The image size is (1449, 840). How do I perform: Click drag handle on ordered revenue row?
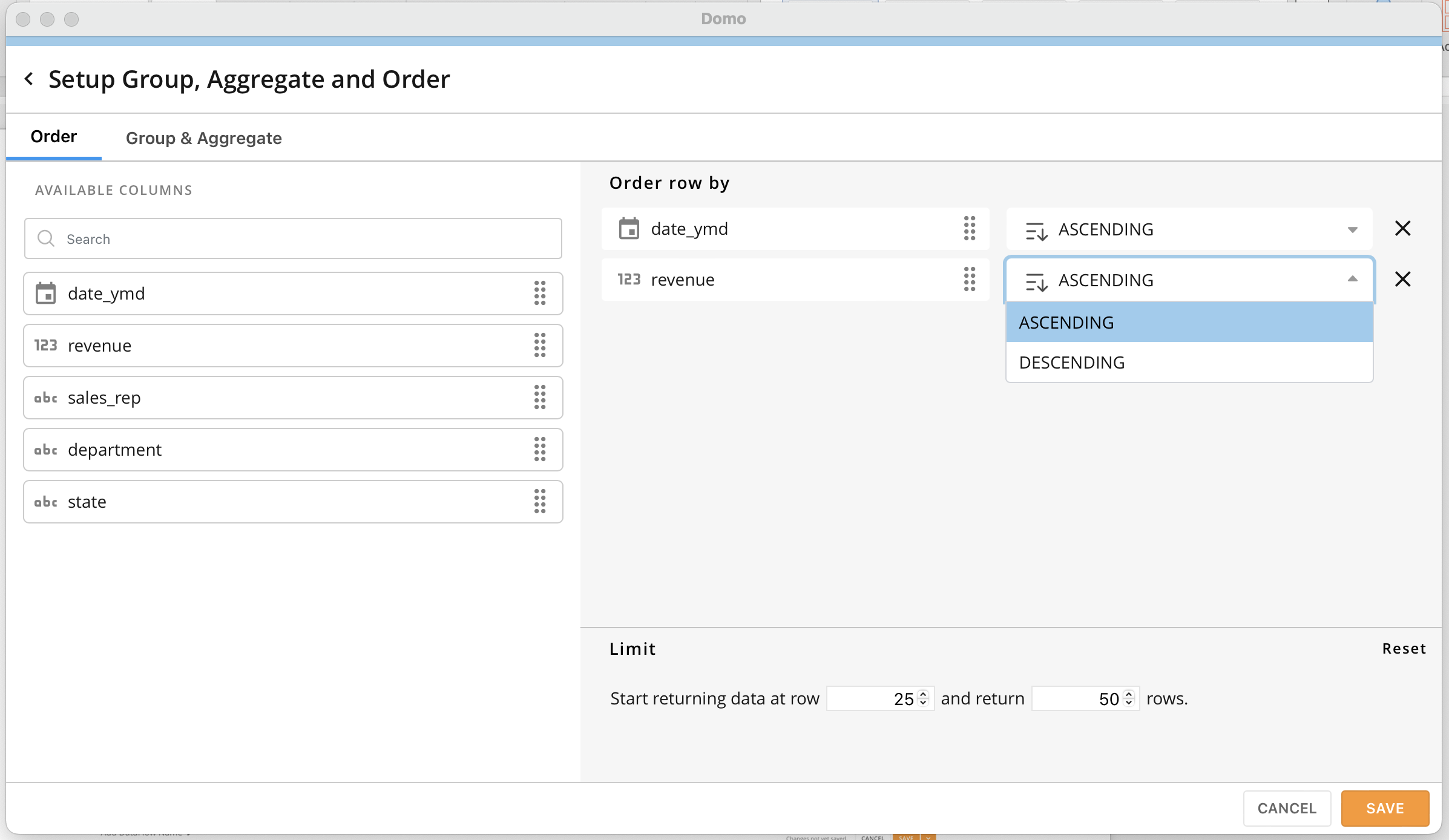tap(970, 280)
